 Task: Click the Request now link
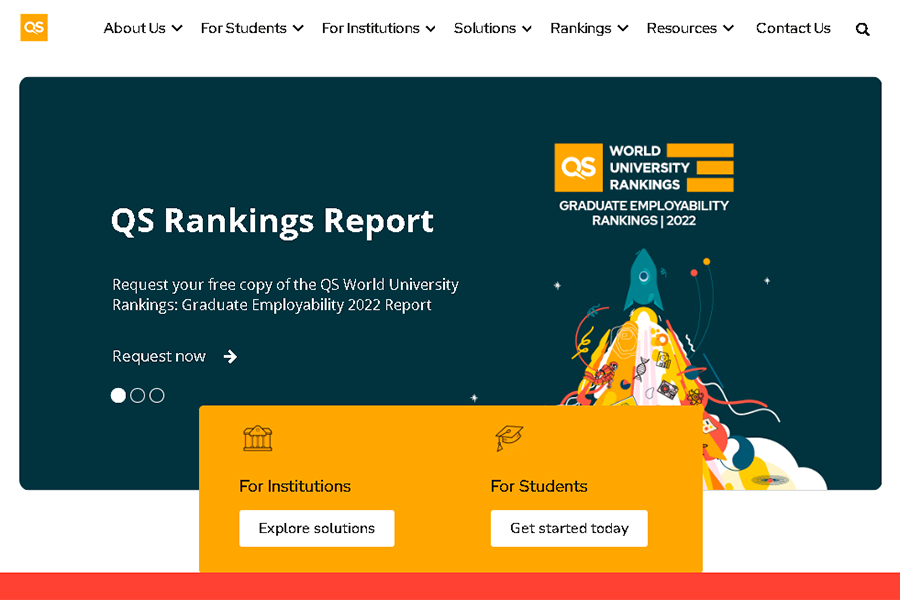pyautogui.click(x=159, y=357)
